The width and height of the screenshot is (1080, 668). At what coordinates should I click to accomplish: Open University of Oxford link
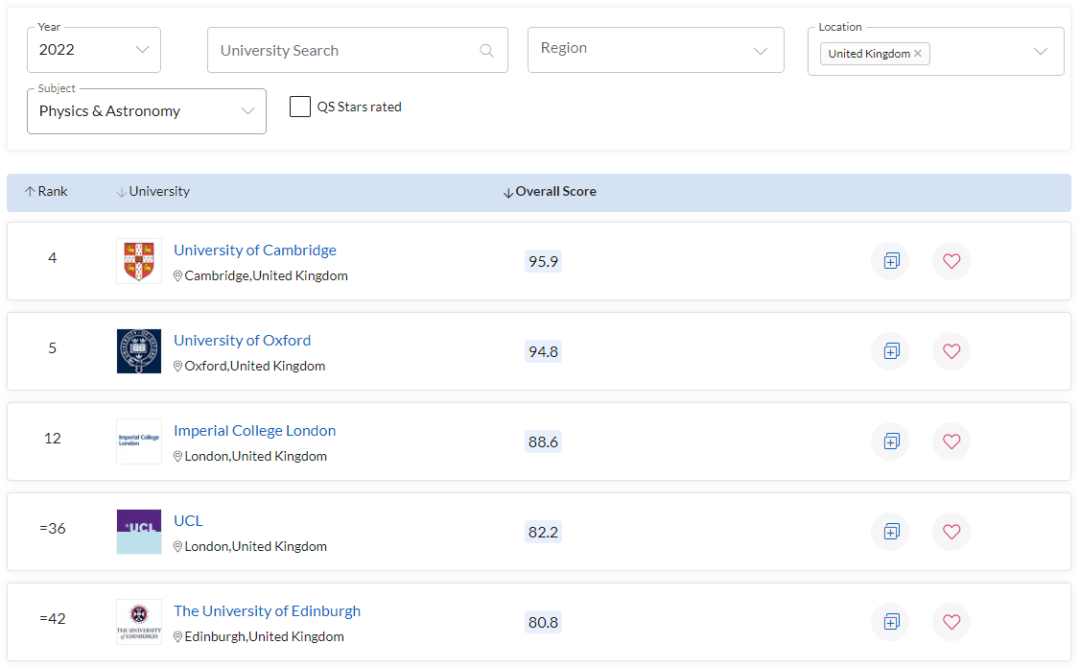coord(242,340)
